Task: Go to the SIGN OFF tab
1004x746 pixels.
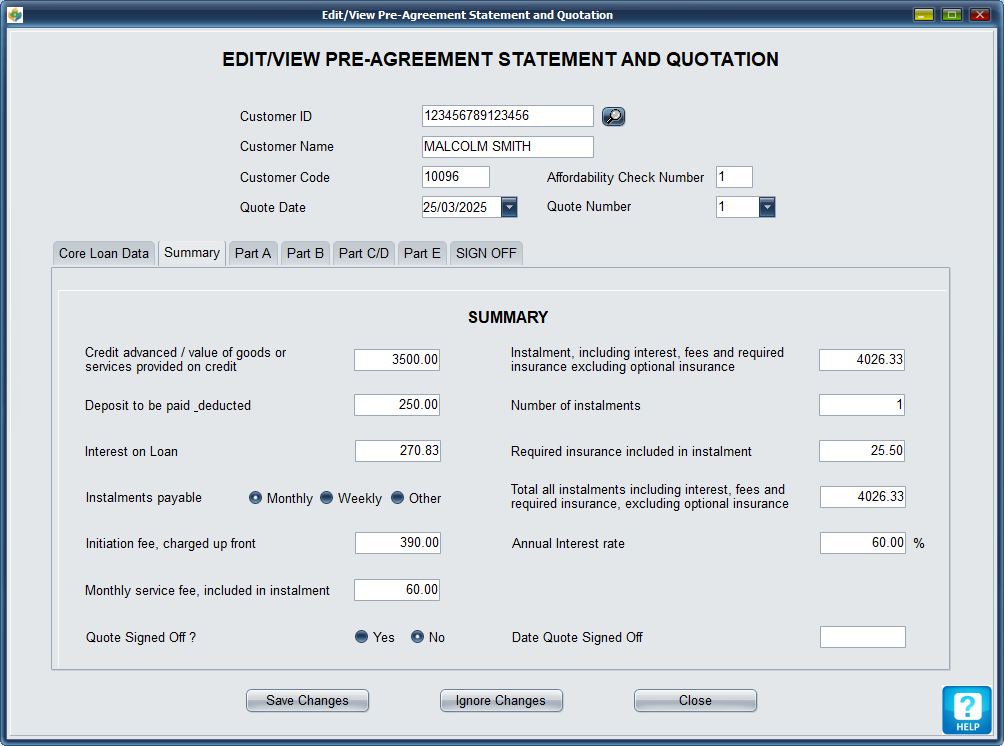Action: 486,253
